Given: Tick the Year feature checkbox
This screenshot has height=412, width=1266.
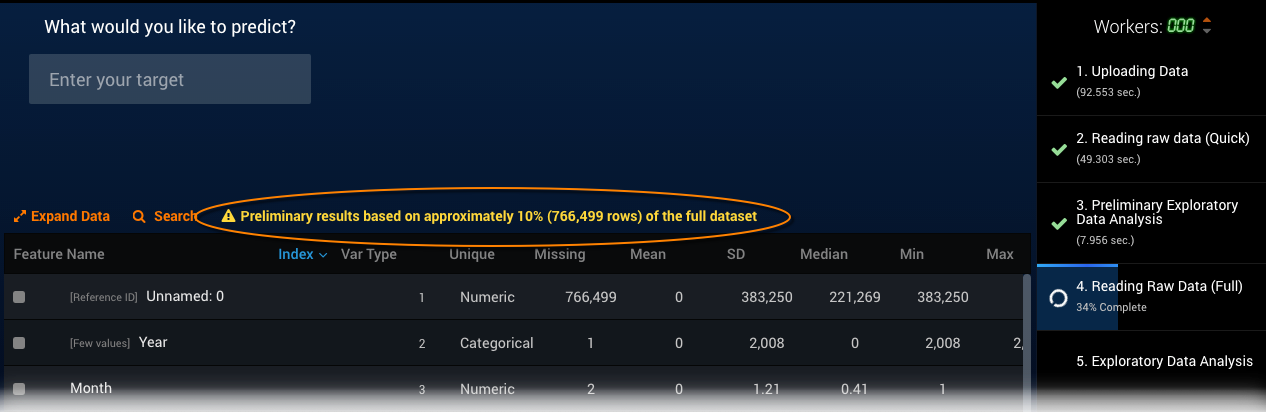Looking at the screenshot, I should pyautogui.click(x=19, y=343).
